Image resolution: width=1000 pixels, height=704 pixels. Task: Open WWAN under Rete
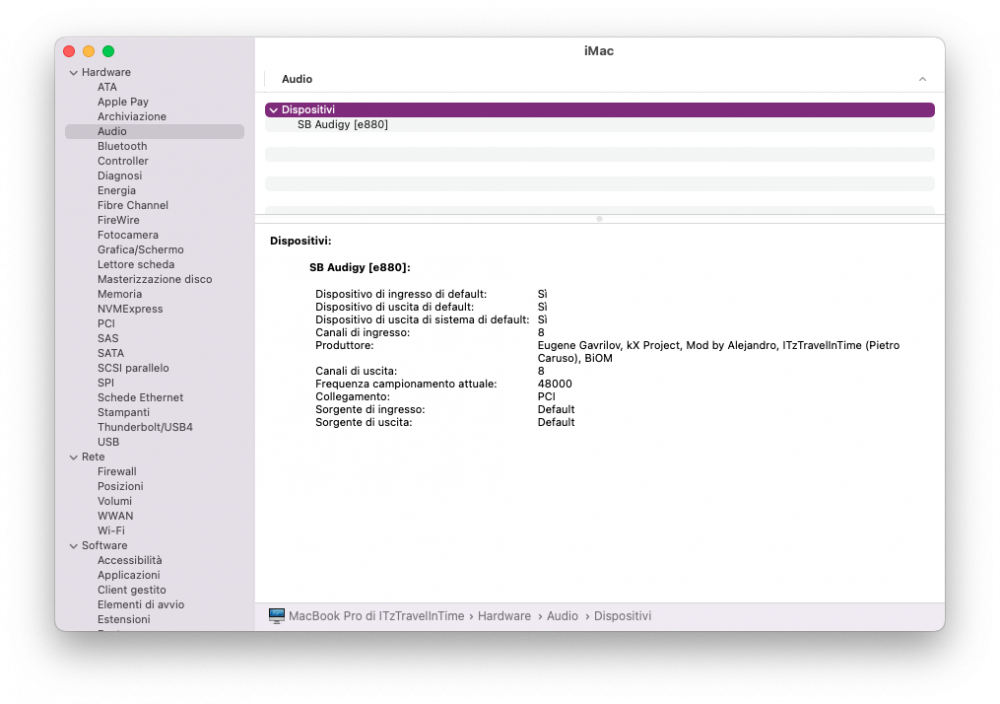click(x=115, y=515)
